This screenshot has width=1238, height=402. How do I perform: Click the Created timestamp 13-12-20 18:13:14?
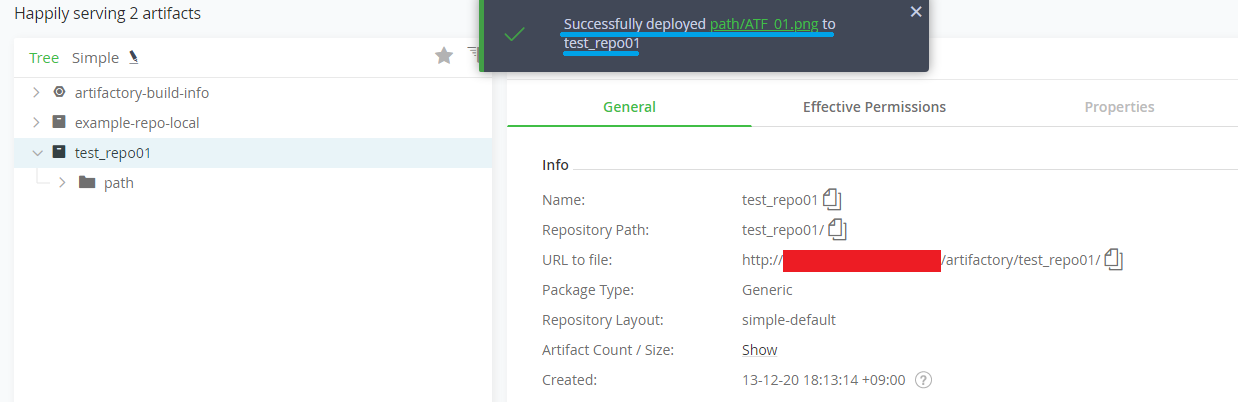(x=824, y=380)
